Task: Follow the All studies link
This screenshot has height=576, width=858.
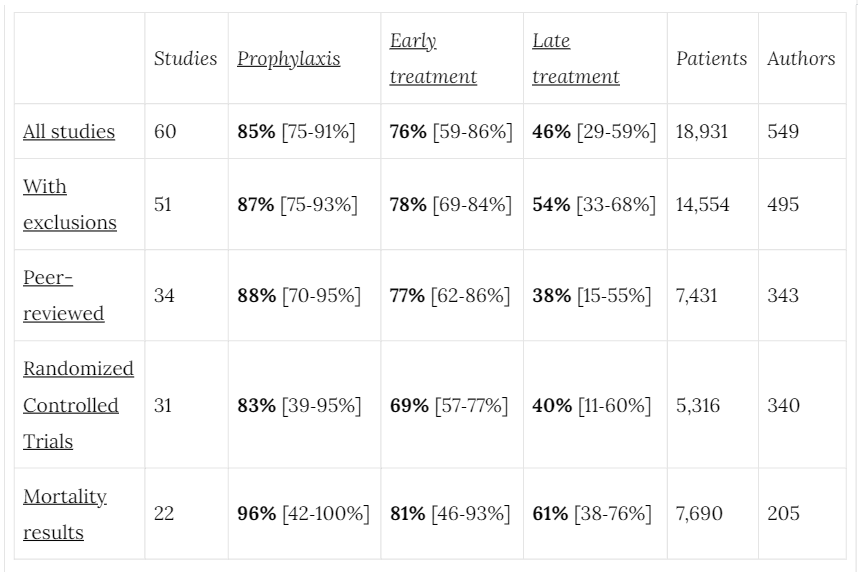Action: [x=69, y=132]
